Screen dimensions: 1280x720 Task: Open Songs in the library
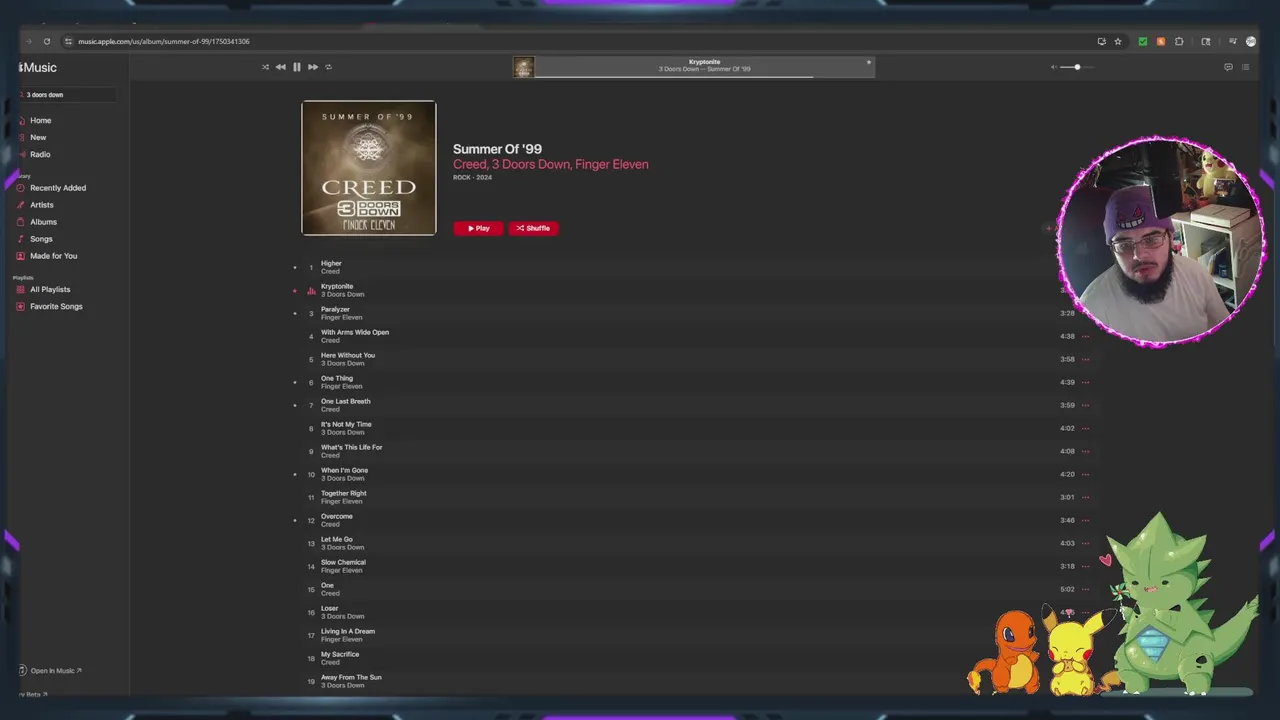point(41,239)
